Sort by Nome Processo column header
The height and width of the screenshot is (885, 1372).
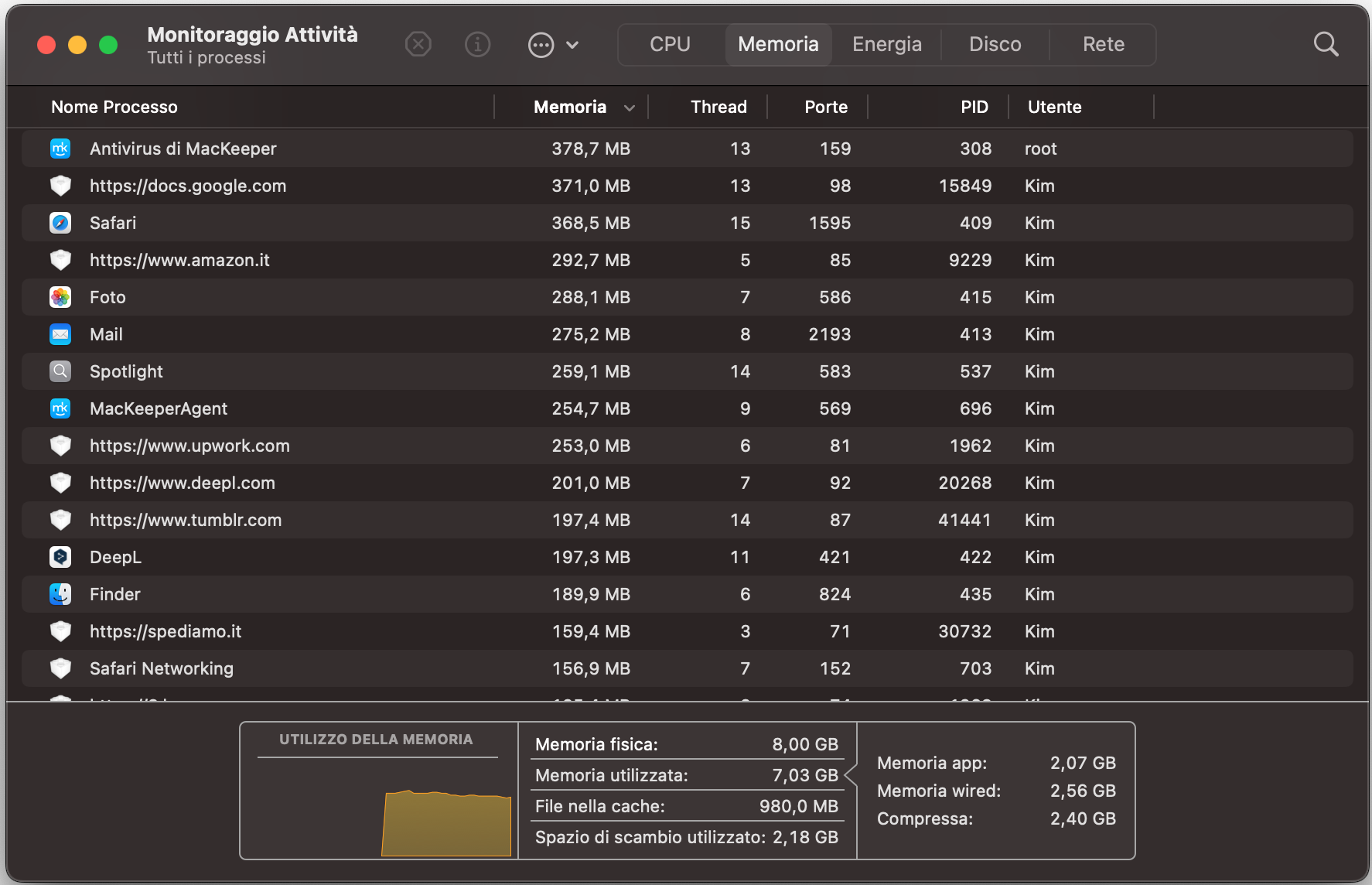pos(114,107)
